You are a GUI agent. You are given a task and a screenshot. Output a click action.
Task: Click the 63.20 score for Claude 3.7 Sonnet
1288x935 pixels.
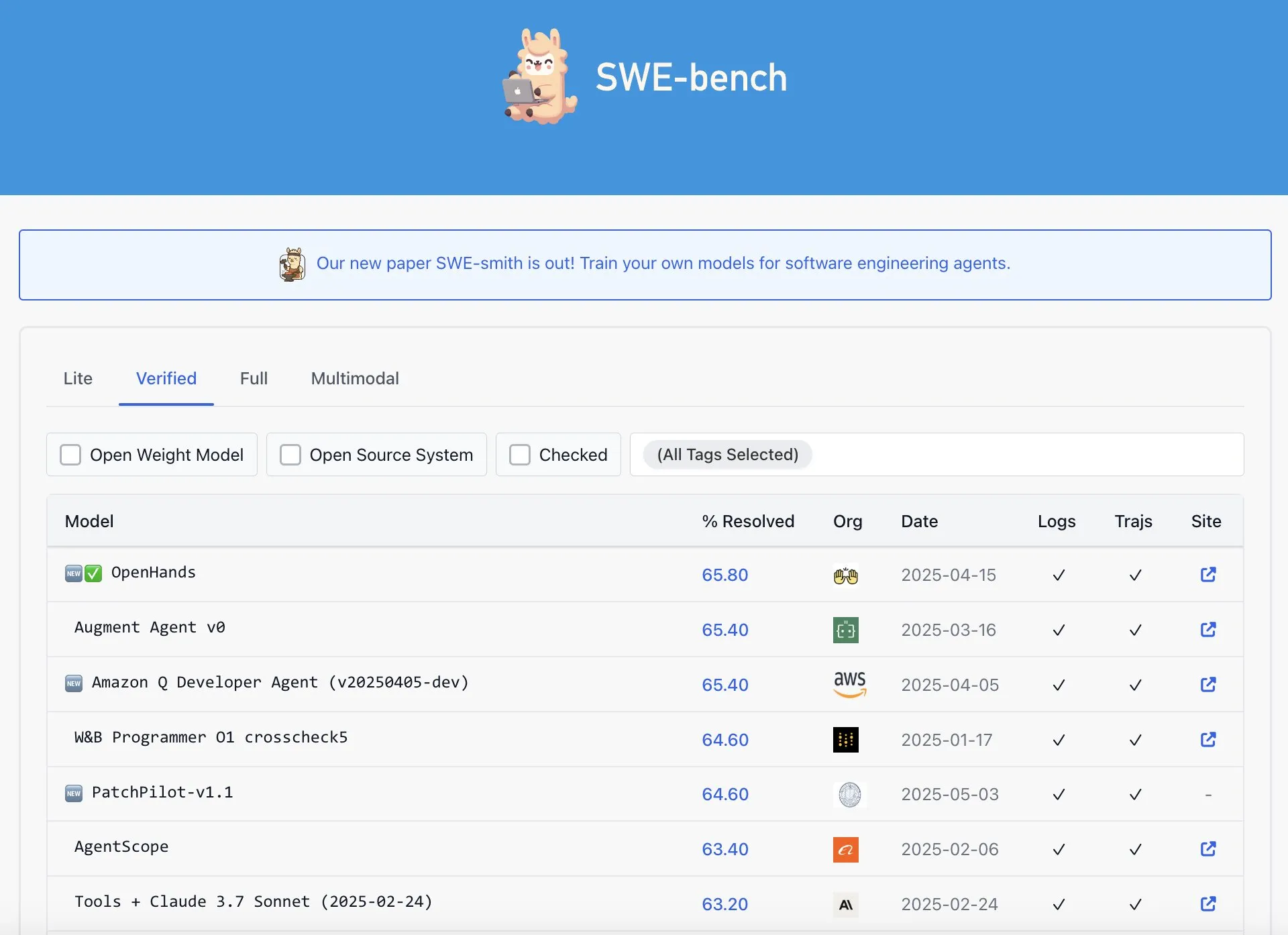(x=724, y=905)
